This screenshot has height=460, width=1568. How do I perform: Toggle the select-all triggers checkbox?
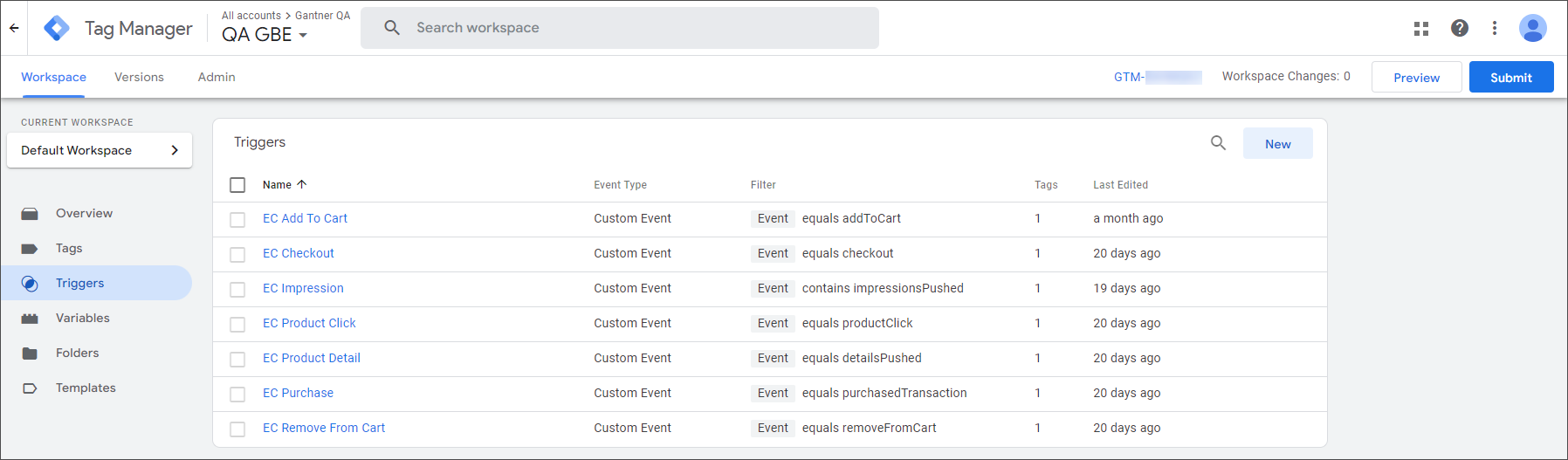point(237,185)
